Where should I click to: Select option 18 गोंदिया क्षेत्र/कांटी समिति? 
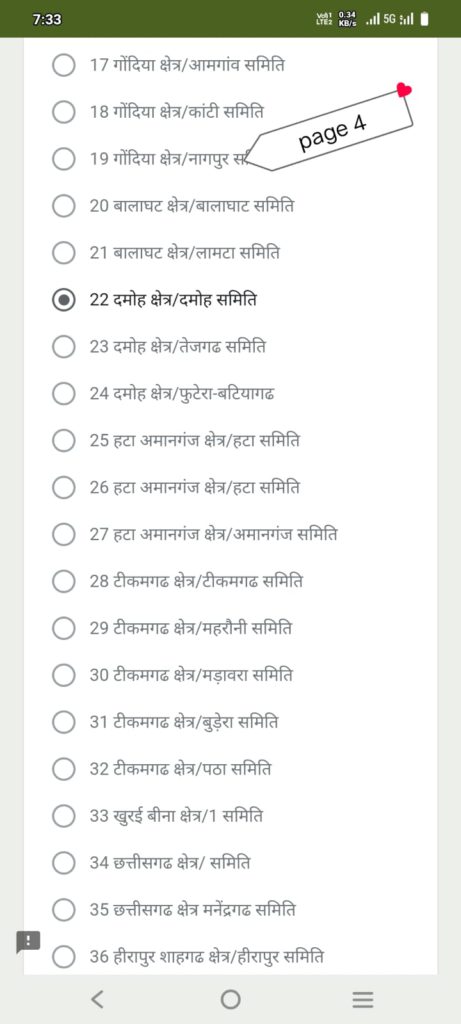click(x=63, y=112)
